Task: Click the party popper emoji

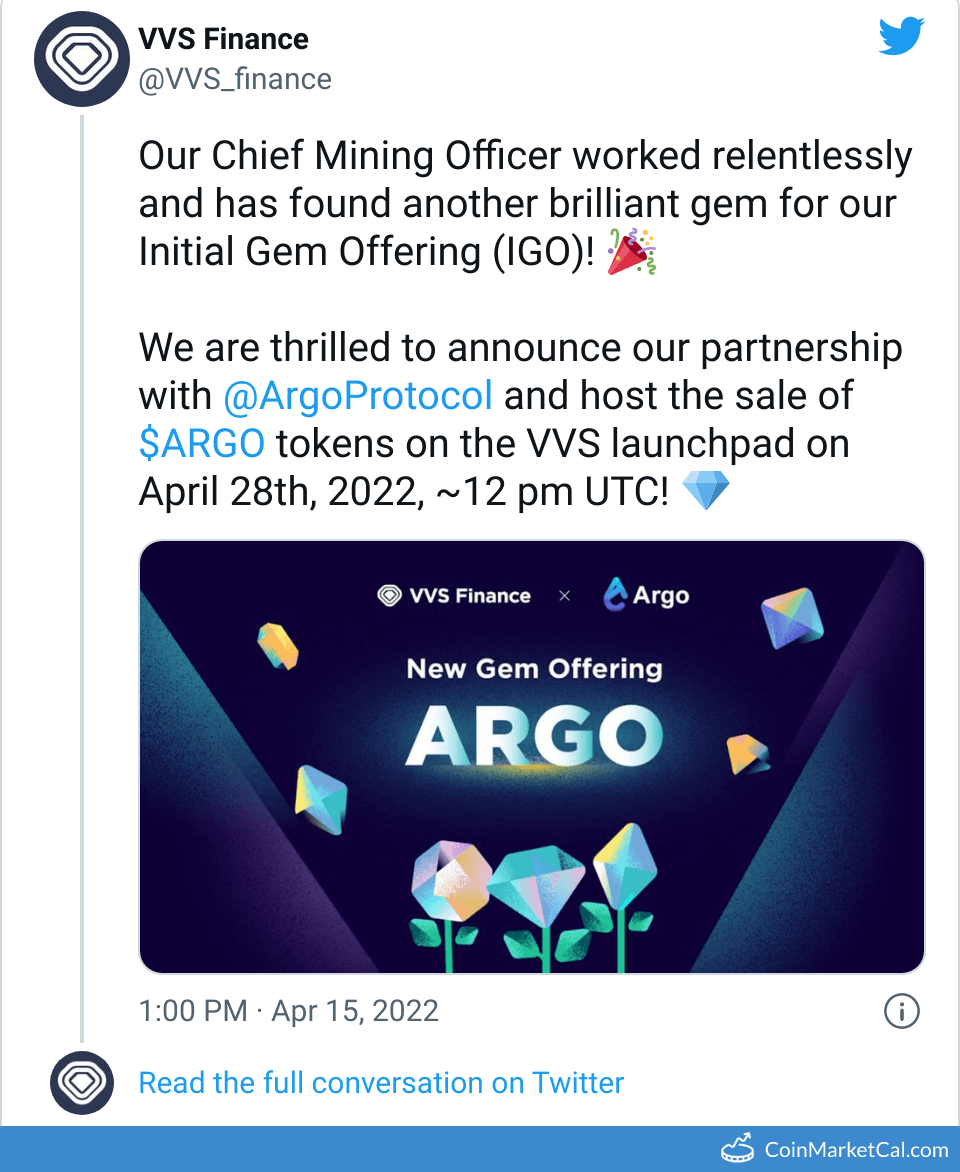Action: point(633,251)
